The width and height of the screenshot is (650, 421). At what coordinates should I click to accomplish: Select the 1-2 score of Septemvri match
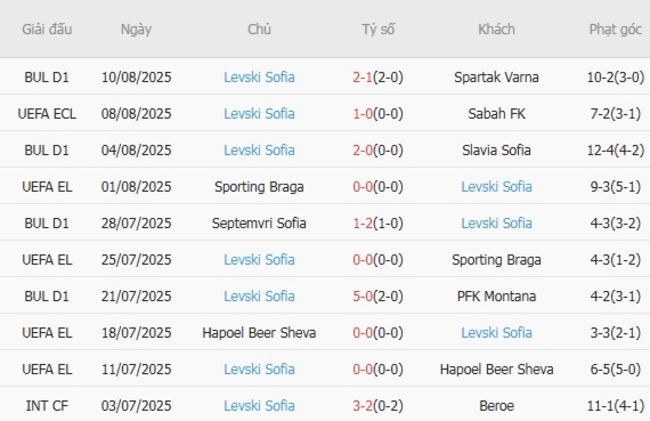coord(366,223)
